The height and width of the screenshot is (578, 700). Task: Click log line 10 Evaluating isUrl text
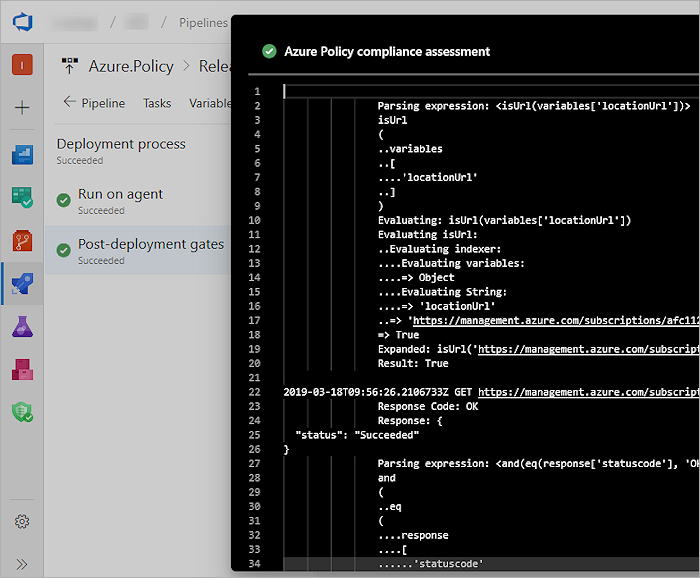pyautogui.click(x=504, y=220)
